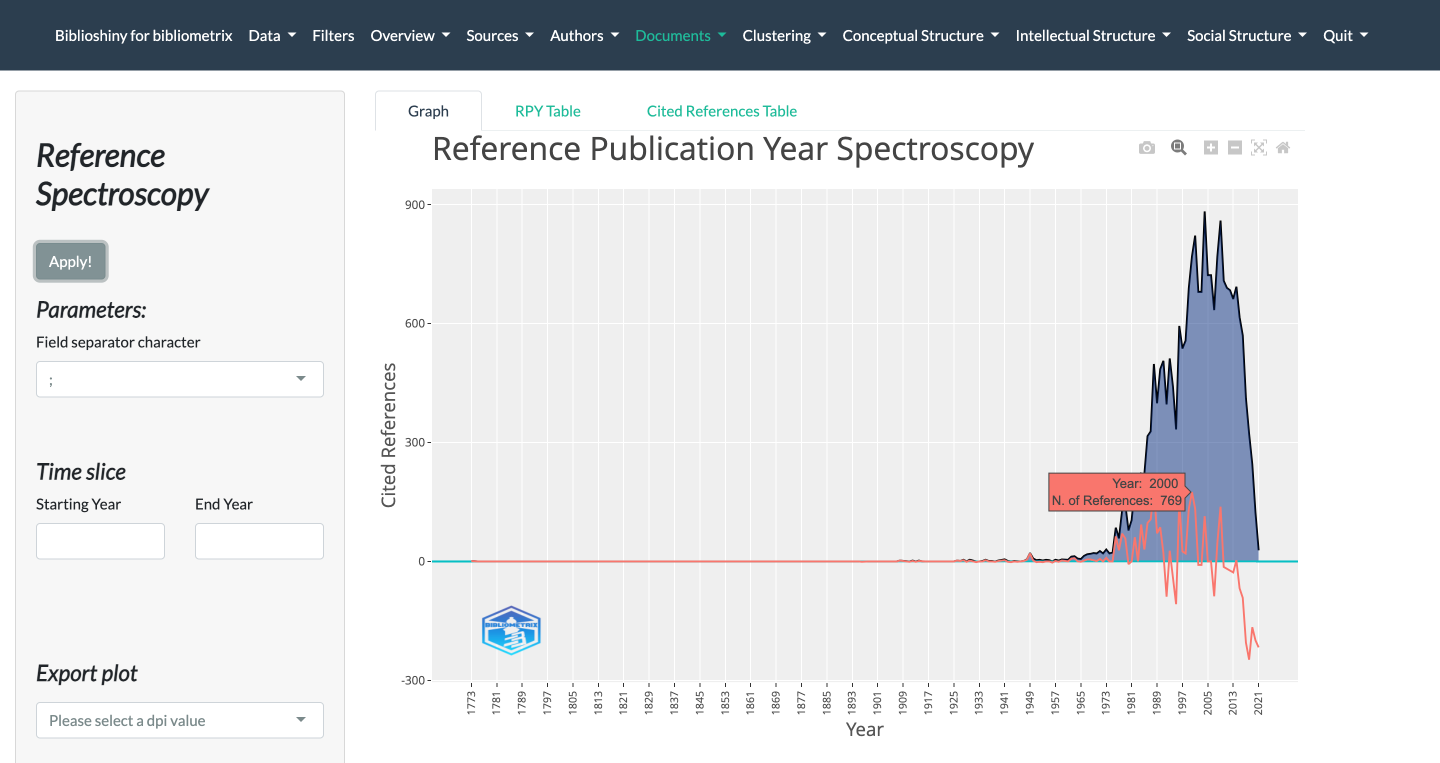Click the Zoom out minus icon
Image resolution: width=1440 pixels, height=763 pixels.
1235,148
